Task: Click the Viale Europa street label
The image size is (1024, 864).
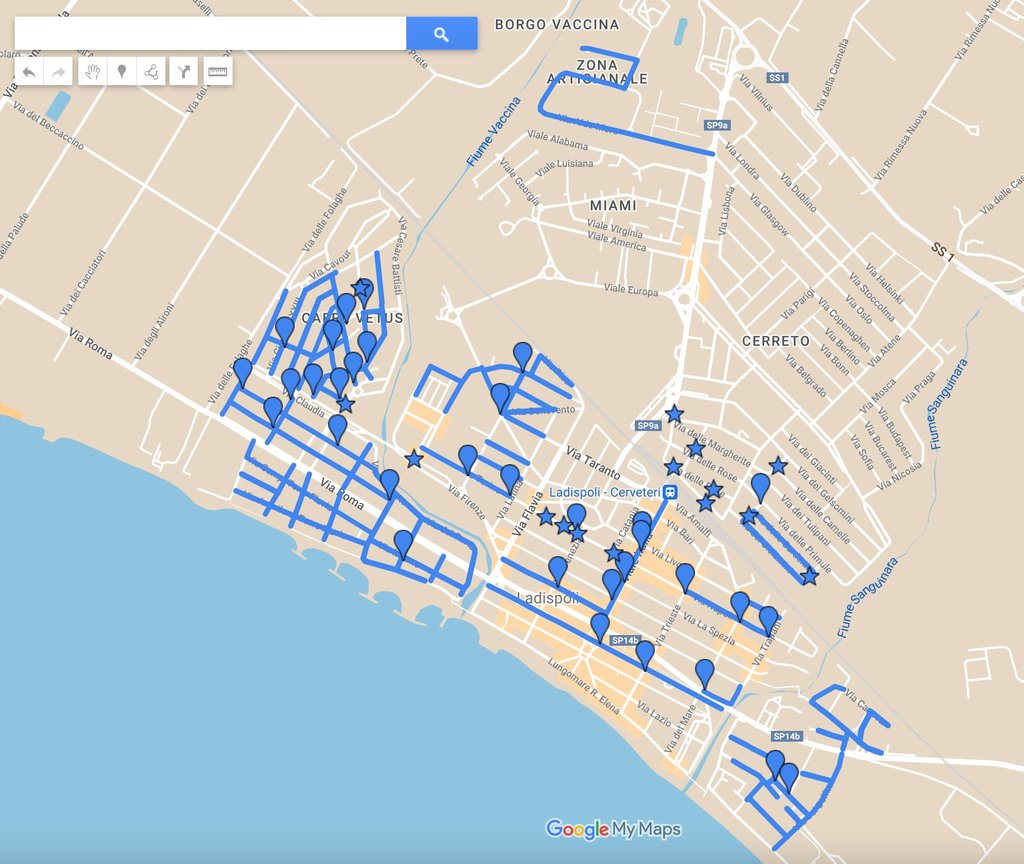Action: (x=631, y=290)
